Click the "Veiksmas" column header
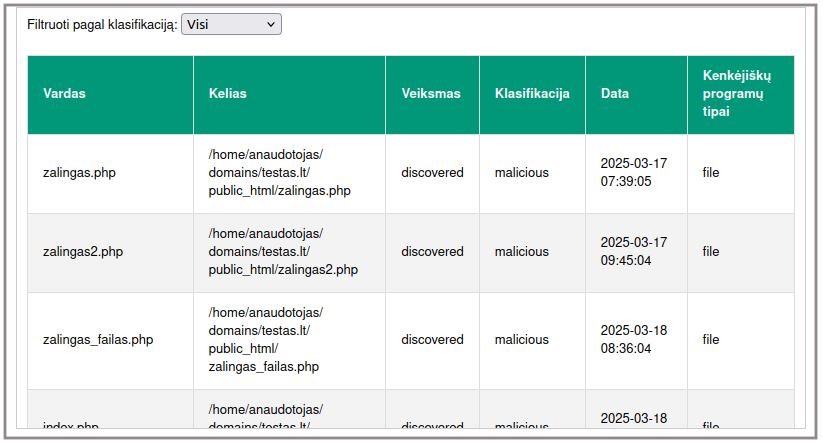The width and height of the screenshot is (823, 443). point(430,94)
